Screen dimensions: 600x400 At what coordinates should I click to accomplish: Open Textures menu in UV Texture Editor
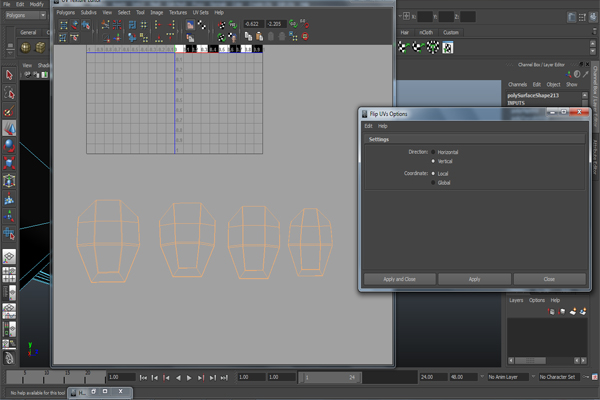[178, 13]
